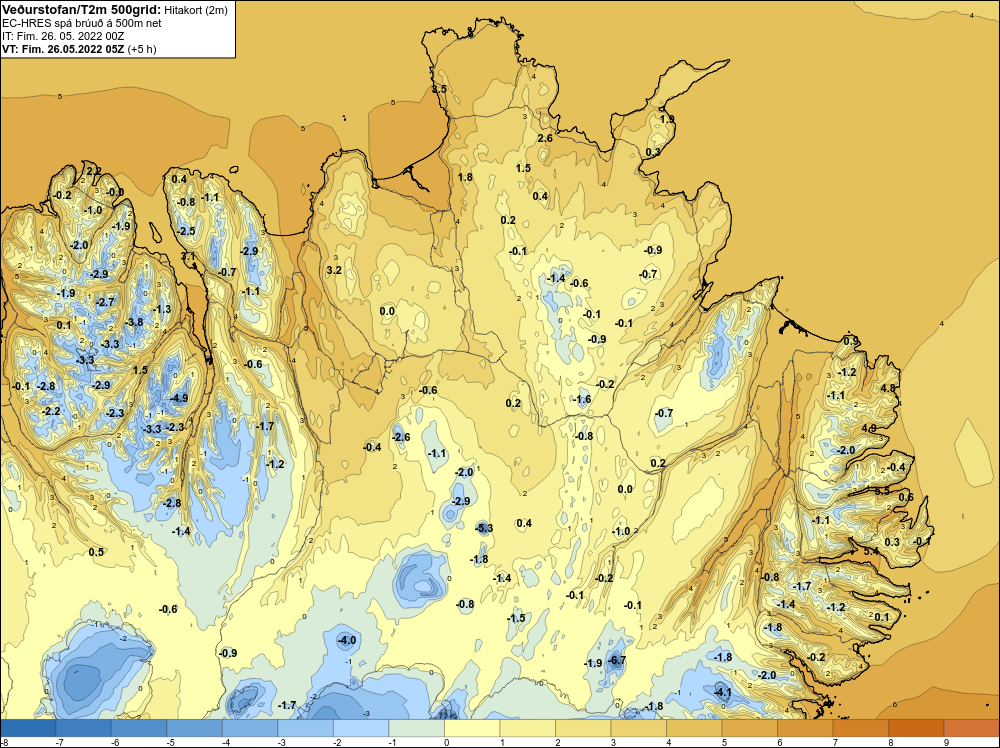Click the 4.8 temperature label on map
Screen dimensions: 1000x748
[x=888, y=388]
